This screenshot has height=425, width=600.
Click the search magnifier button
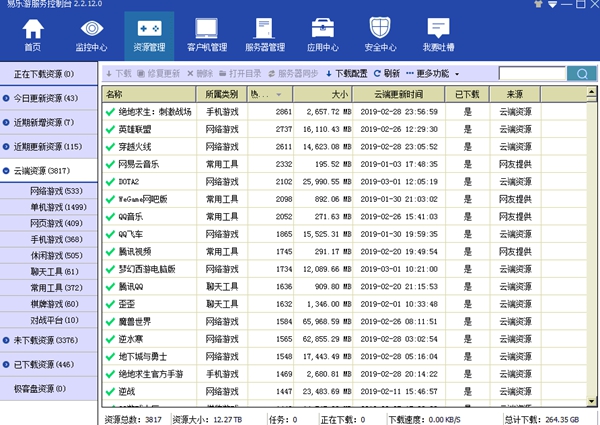tap(581, 73)
